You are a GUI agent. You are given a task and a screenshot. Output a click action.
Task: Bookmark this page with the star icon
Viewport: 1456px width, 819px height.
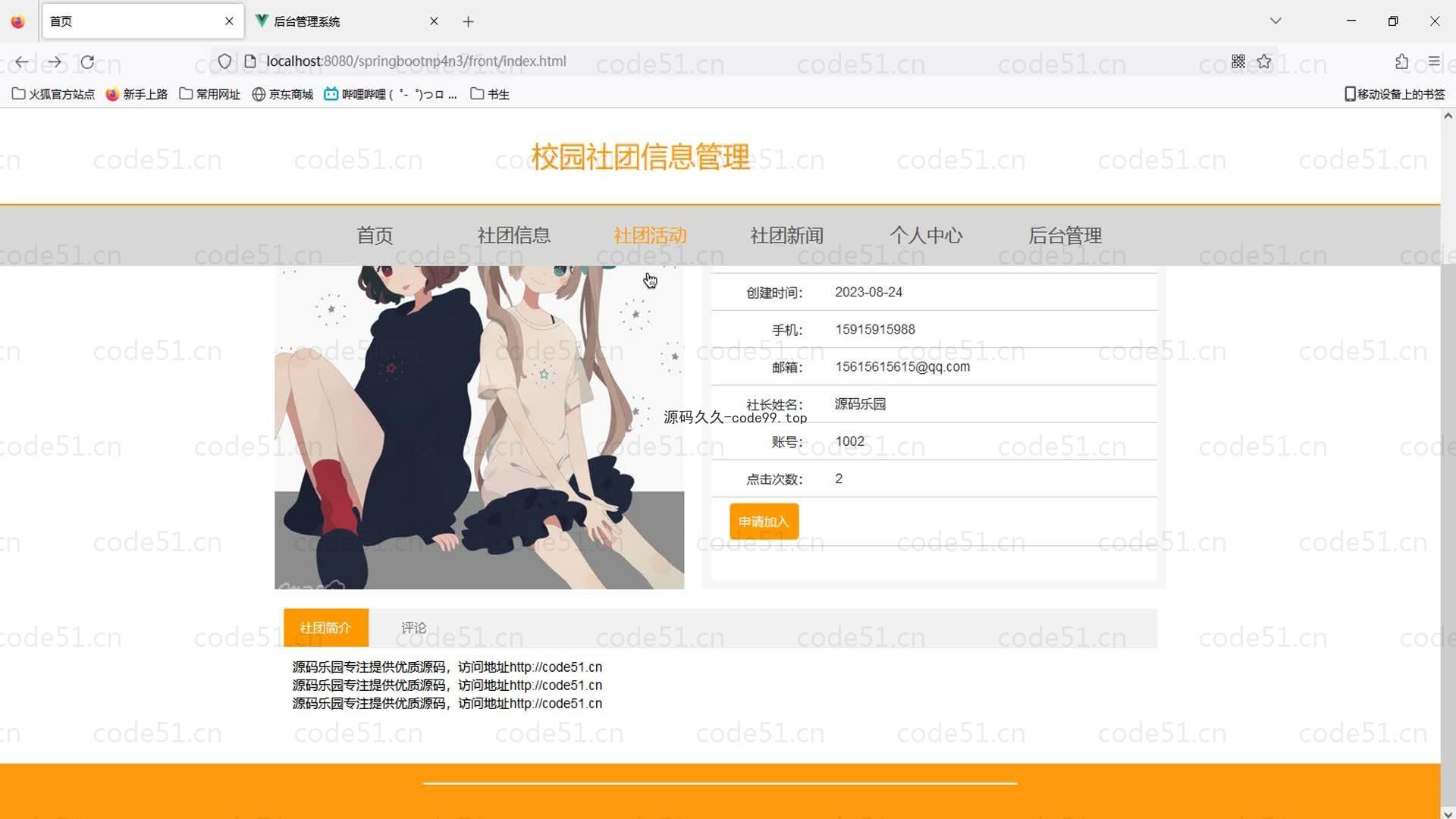pyautogui.click(x=1264, y=61)
